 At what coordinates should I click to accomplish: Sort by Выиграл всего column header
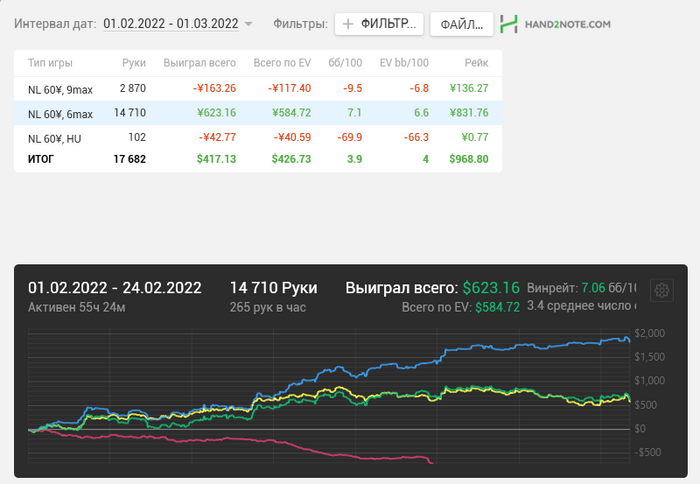pyautogui.click(x=200, y=63)
